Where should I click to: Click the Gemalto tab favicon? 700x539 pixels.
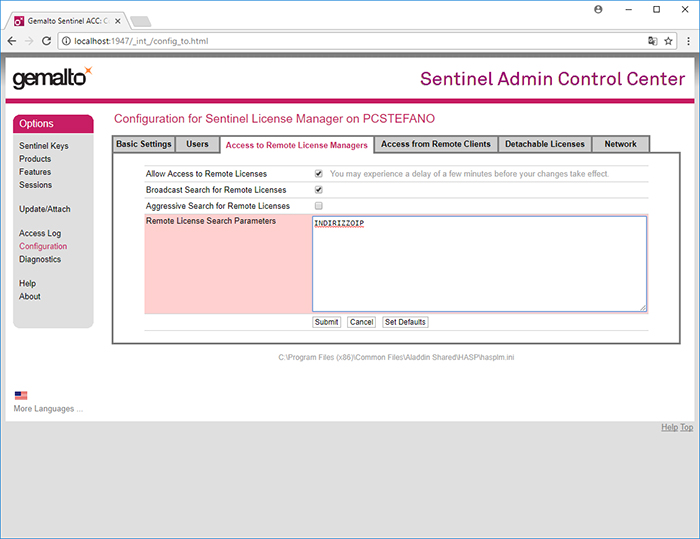tap(19, 21)
